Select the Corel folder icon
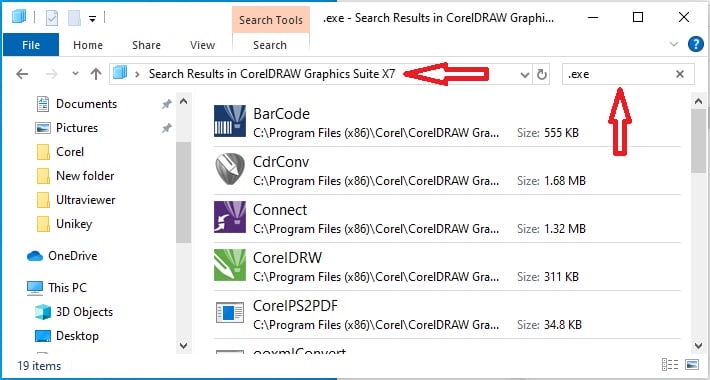Image resolution: width=710 pixels, height=380 pixels. pyautogui.click(x=43, y=152)
